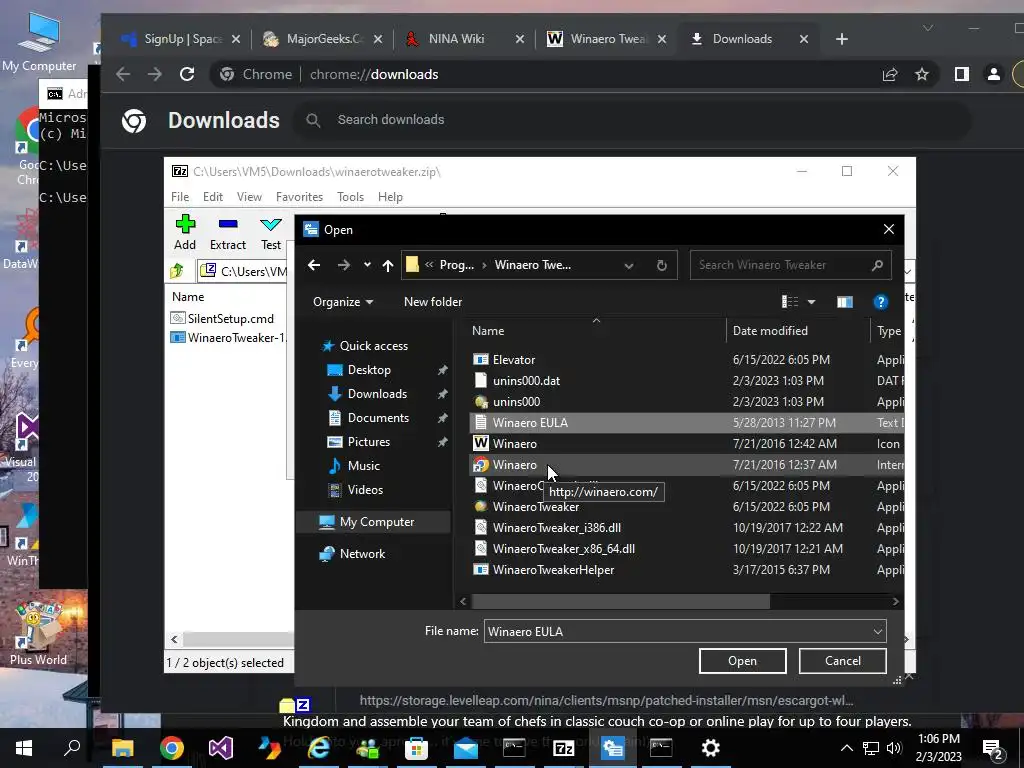Expand the File name dropdown arrow
Screen dimensions: 1024x768
coord(878,632)
